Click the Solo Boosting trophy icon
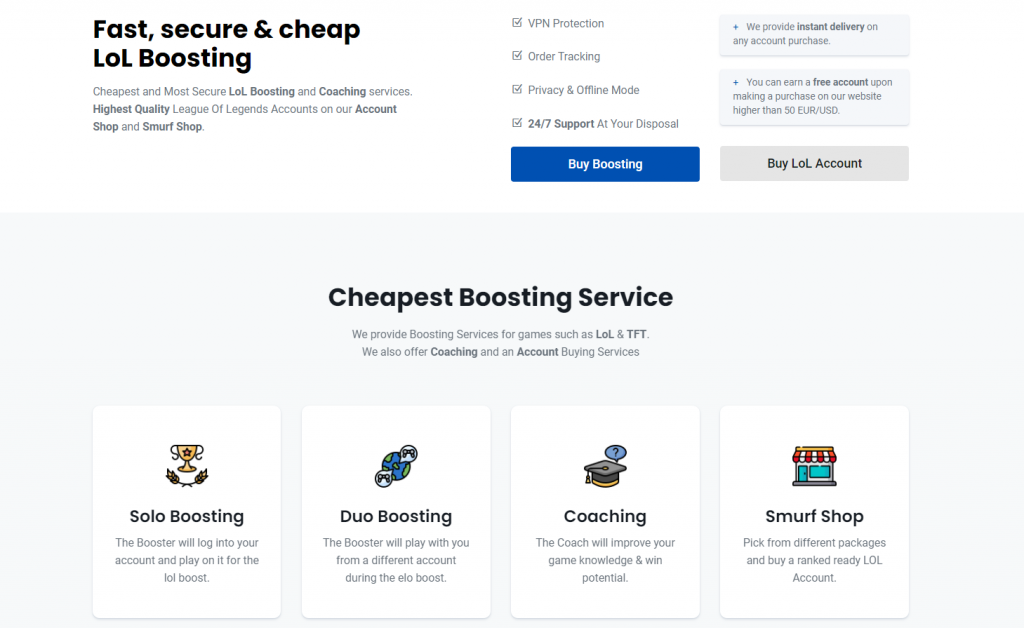The width and height of the screenshot is (1024, 628). tap(186, 465)
